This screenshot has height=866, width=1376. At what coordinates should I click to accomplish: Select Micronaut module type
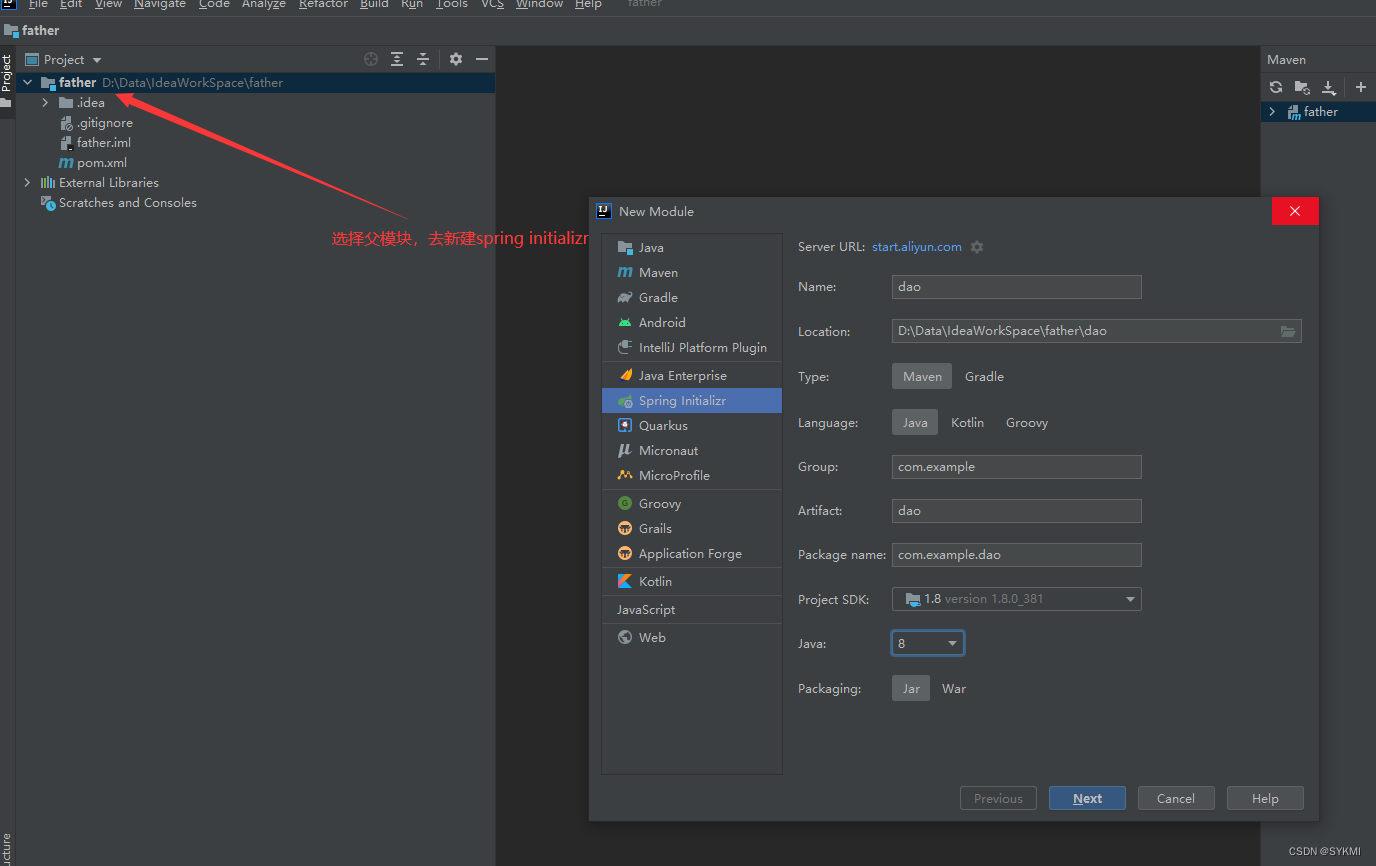point(692,450)
